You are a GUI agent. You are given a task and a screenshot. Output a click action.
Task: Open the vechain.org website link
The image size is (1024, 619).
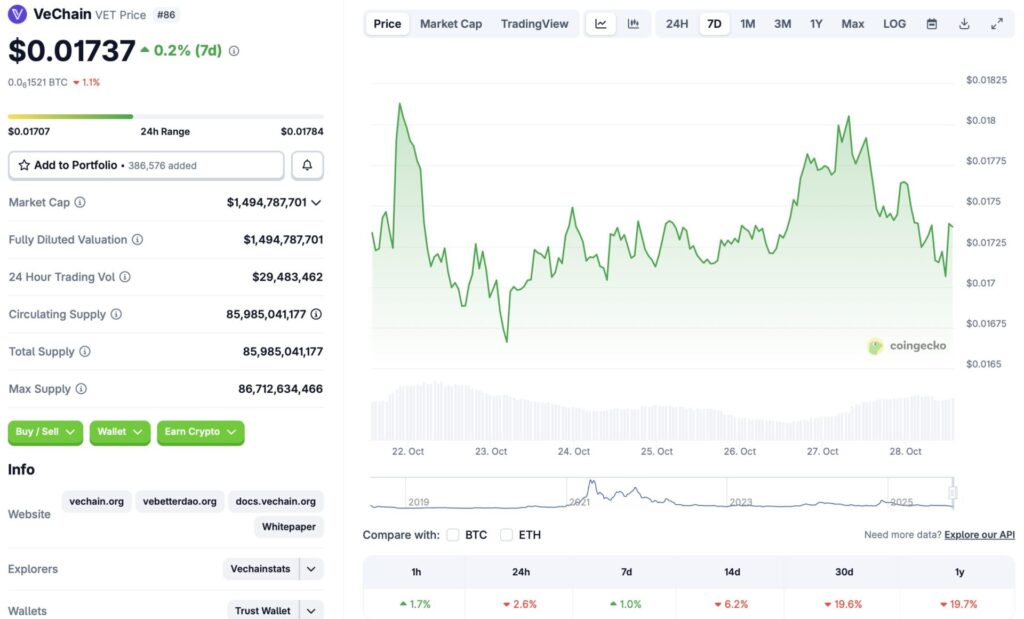(97, 501)
